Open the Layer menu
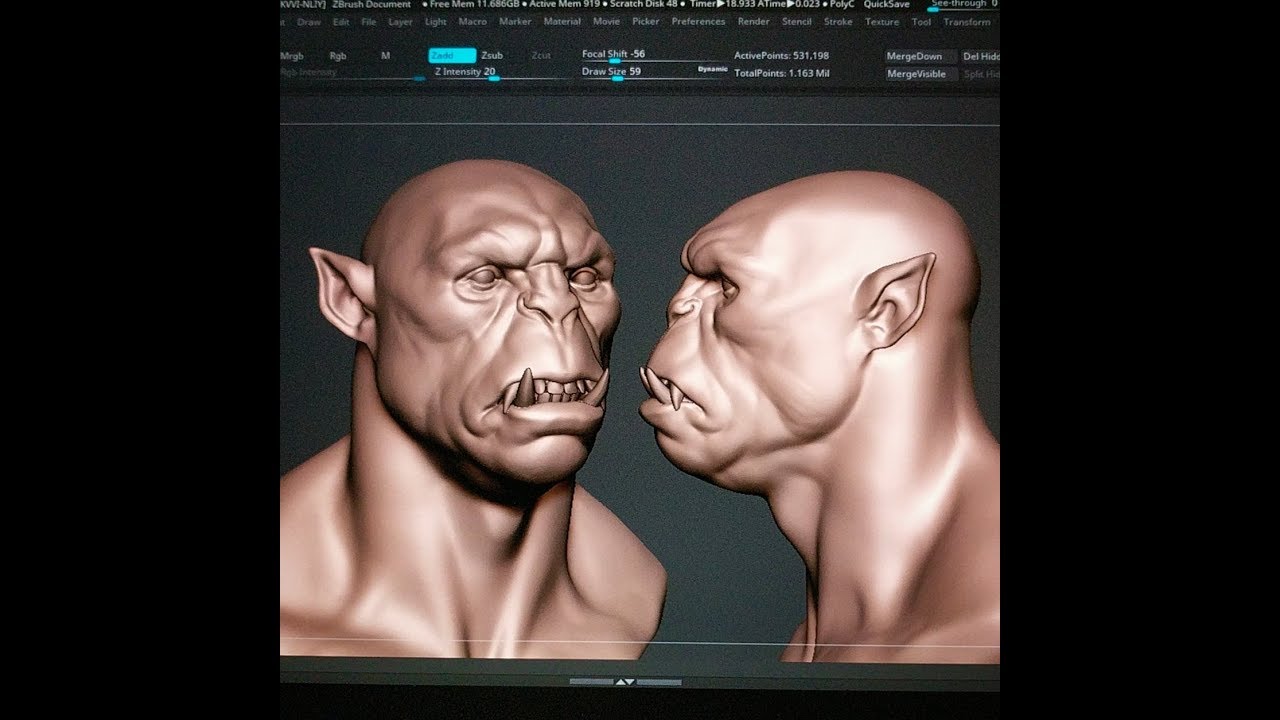Screen dimensions: 1280x720 400,22
